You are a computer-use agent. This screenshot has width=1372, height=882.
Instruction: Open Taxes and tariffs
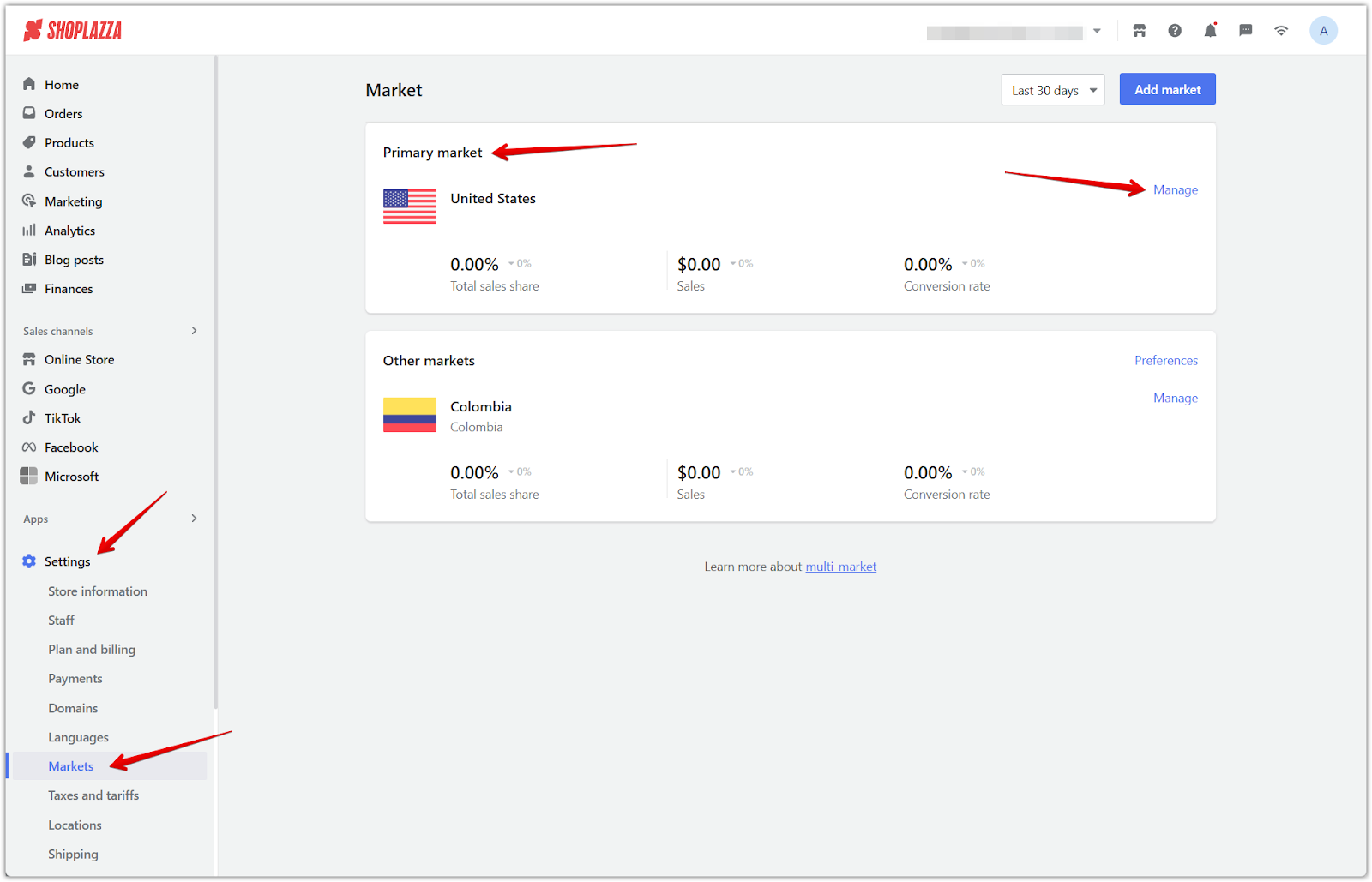pos(93,795)
